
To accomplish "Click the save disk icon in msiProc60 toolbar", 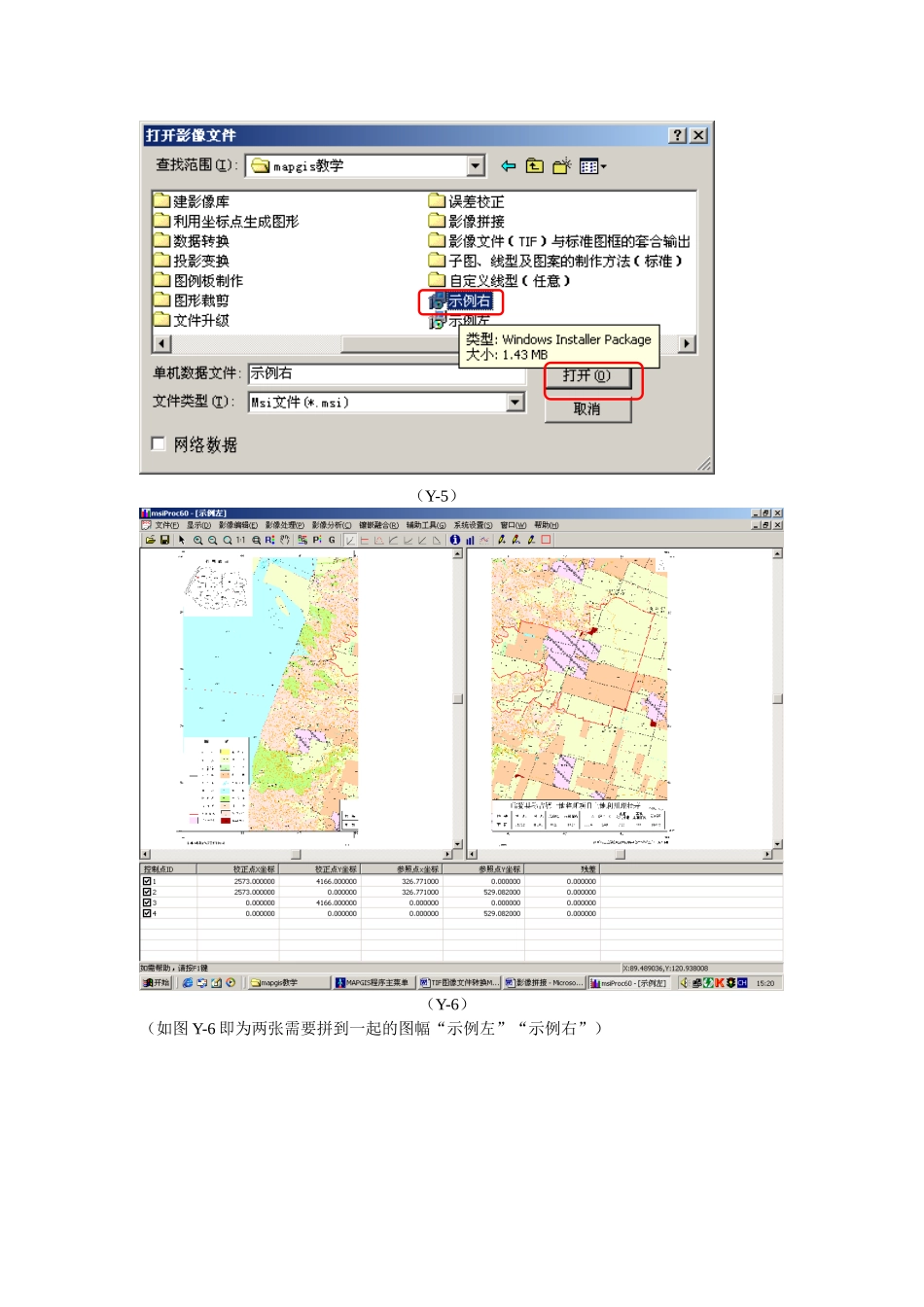I will (164, 540).
